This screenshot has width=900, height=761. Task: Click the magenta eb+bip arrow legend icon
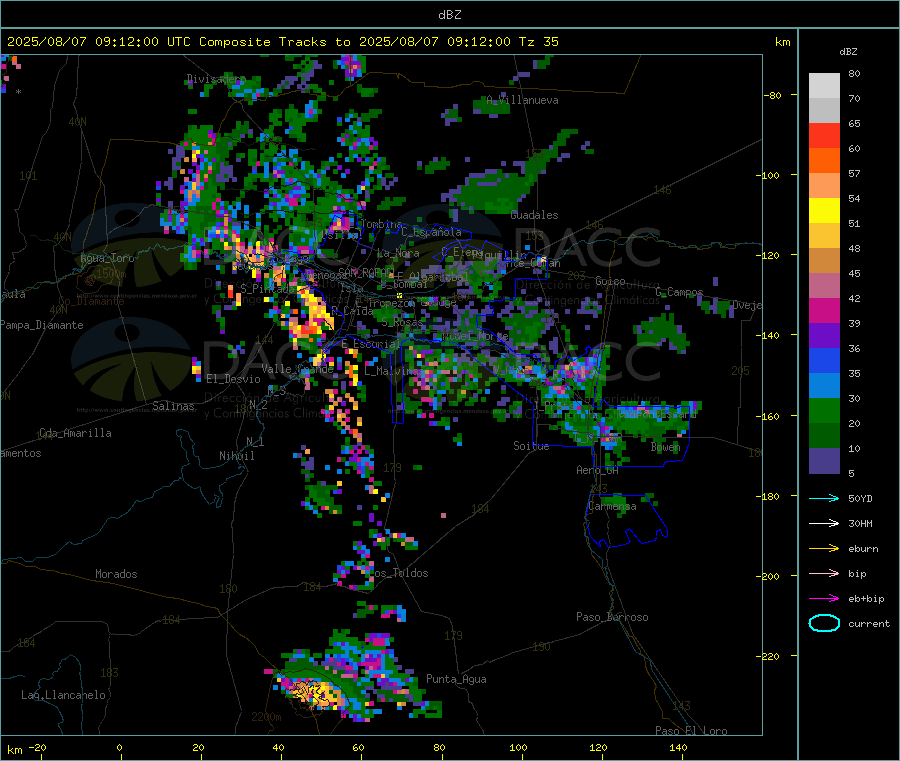(x=824, y=598)
